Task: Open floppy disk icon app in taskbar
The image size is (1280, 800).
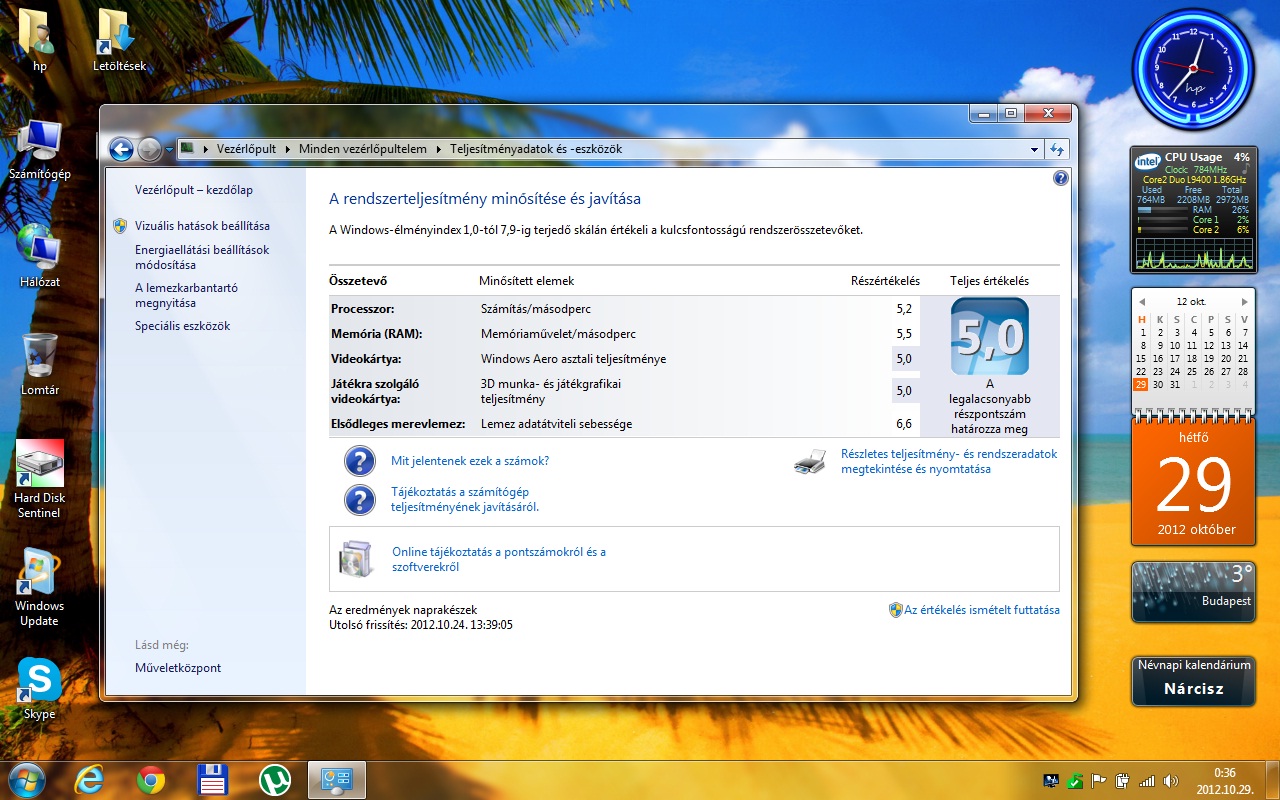Action: [x=213, y=780]
